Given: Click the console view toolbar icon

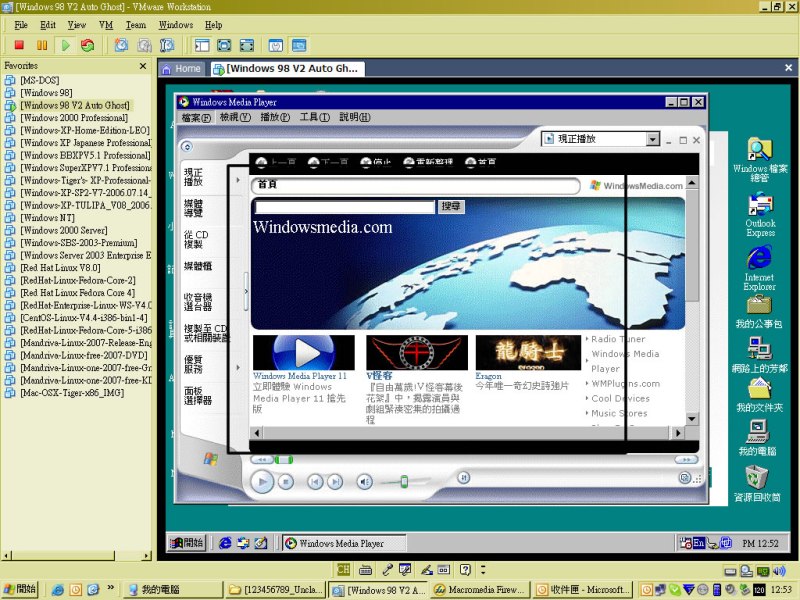Looking at the screenshot, I should pos(299,45).
